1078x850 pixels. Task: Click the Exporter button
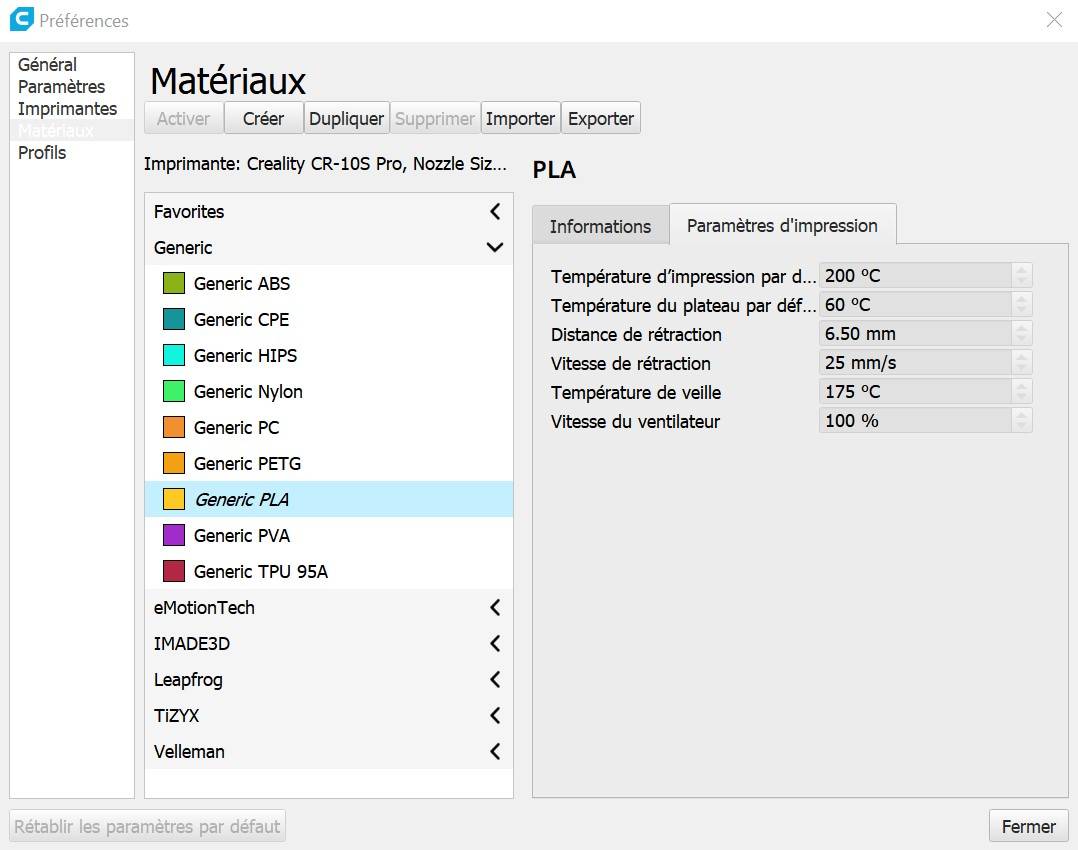[x=601, y=118]
